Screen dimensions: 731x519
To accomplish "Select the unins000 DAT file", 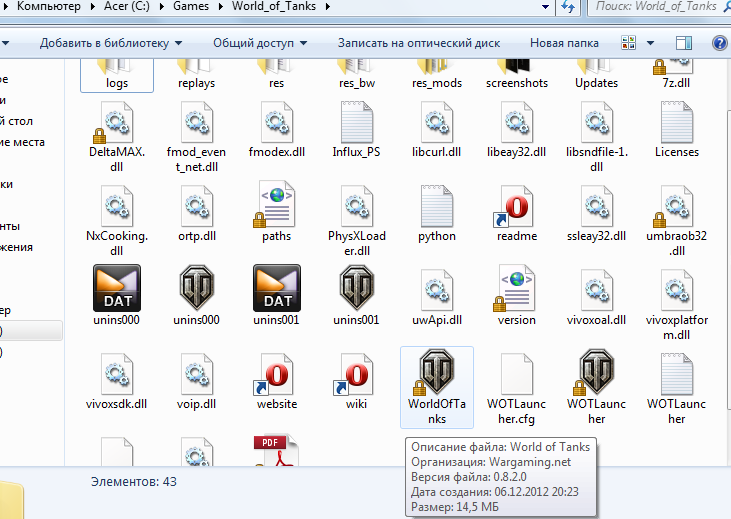I will (x=117, y=296).
